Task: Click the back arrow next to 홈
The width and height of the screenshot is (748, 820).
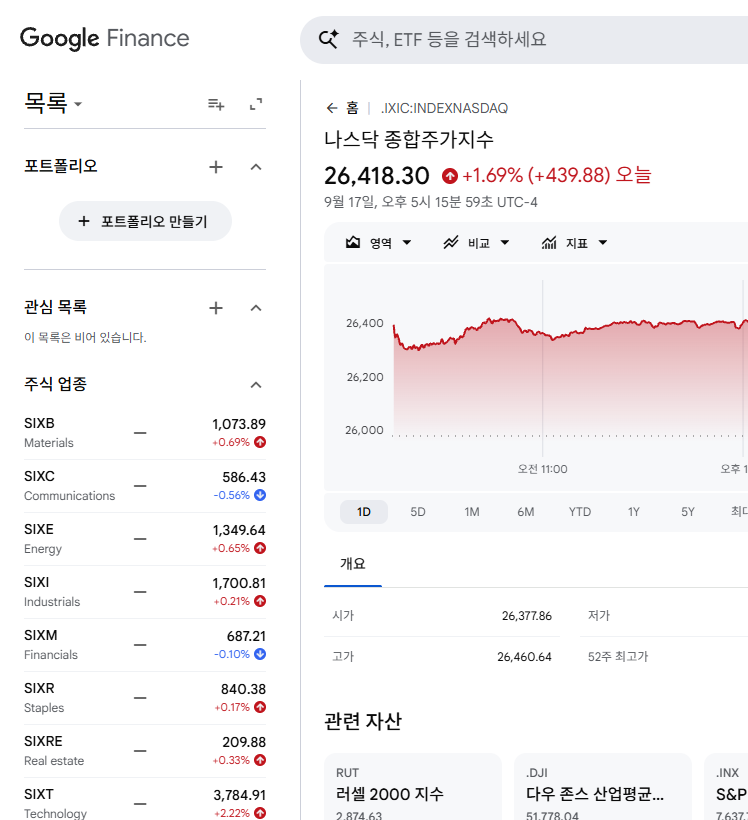Action: point(332,108)
